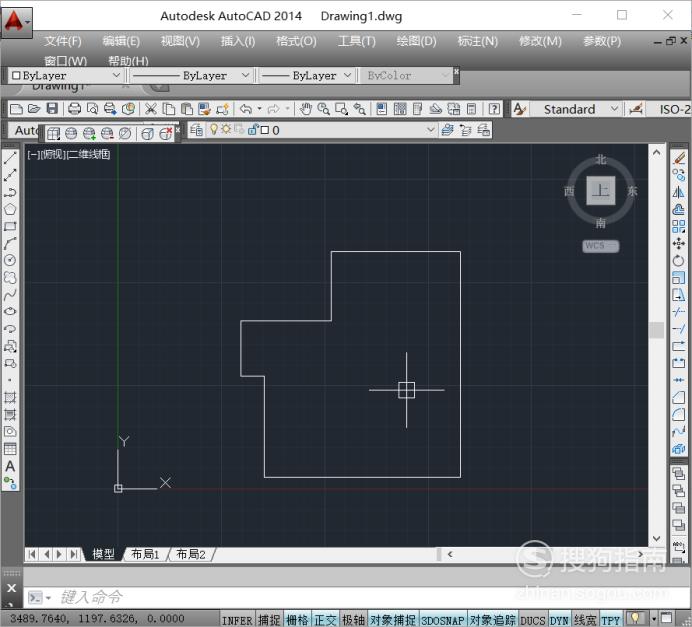This screenshot has width=692, height=627.
Task: Click the 上 face of ViewCube
Action: click(x=600, y=191)
